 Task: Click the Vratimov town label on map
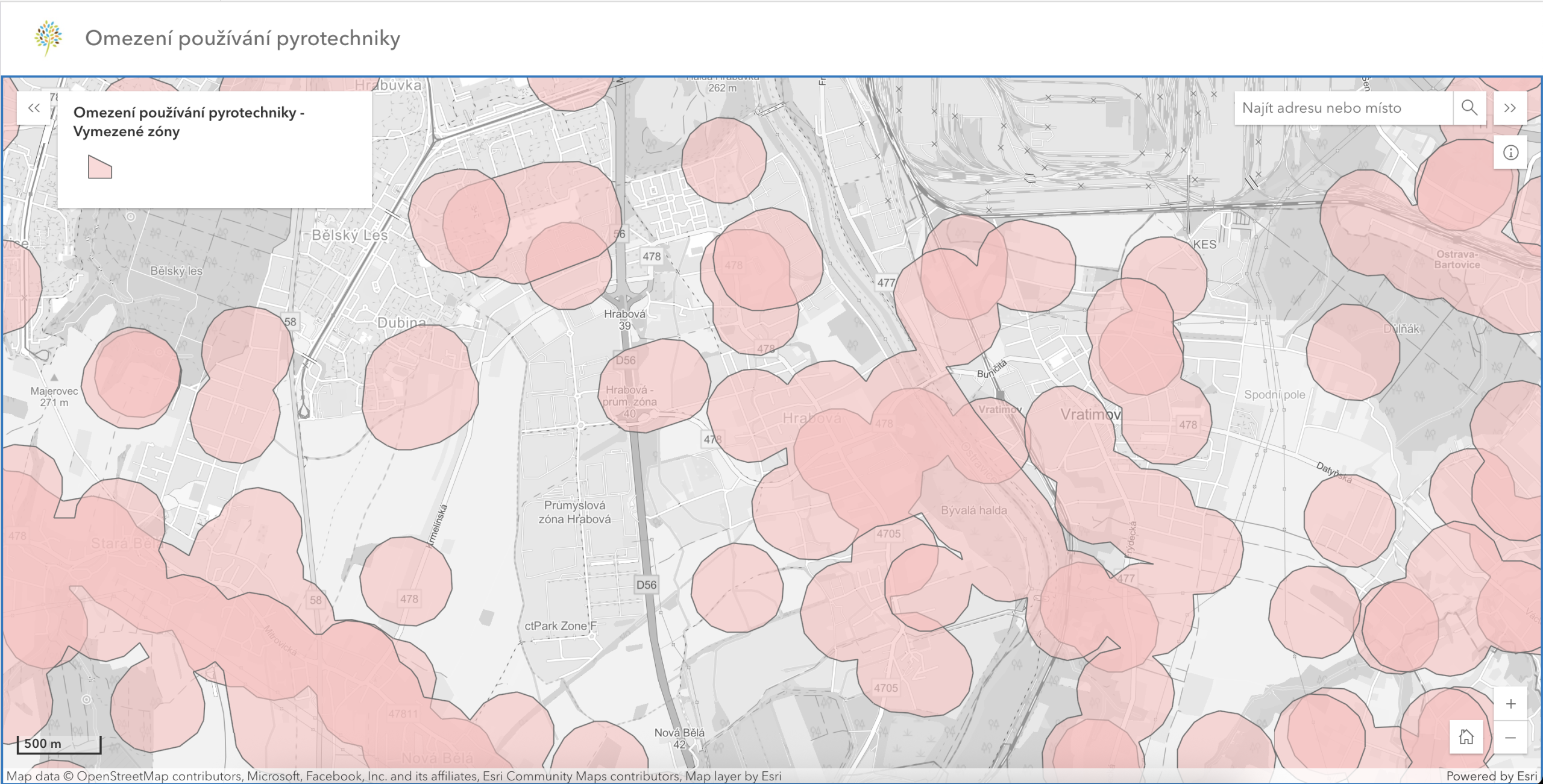tap(1090, 415)
